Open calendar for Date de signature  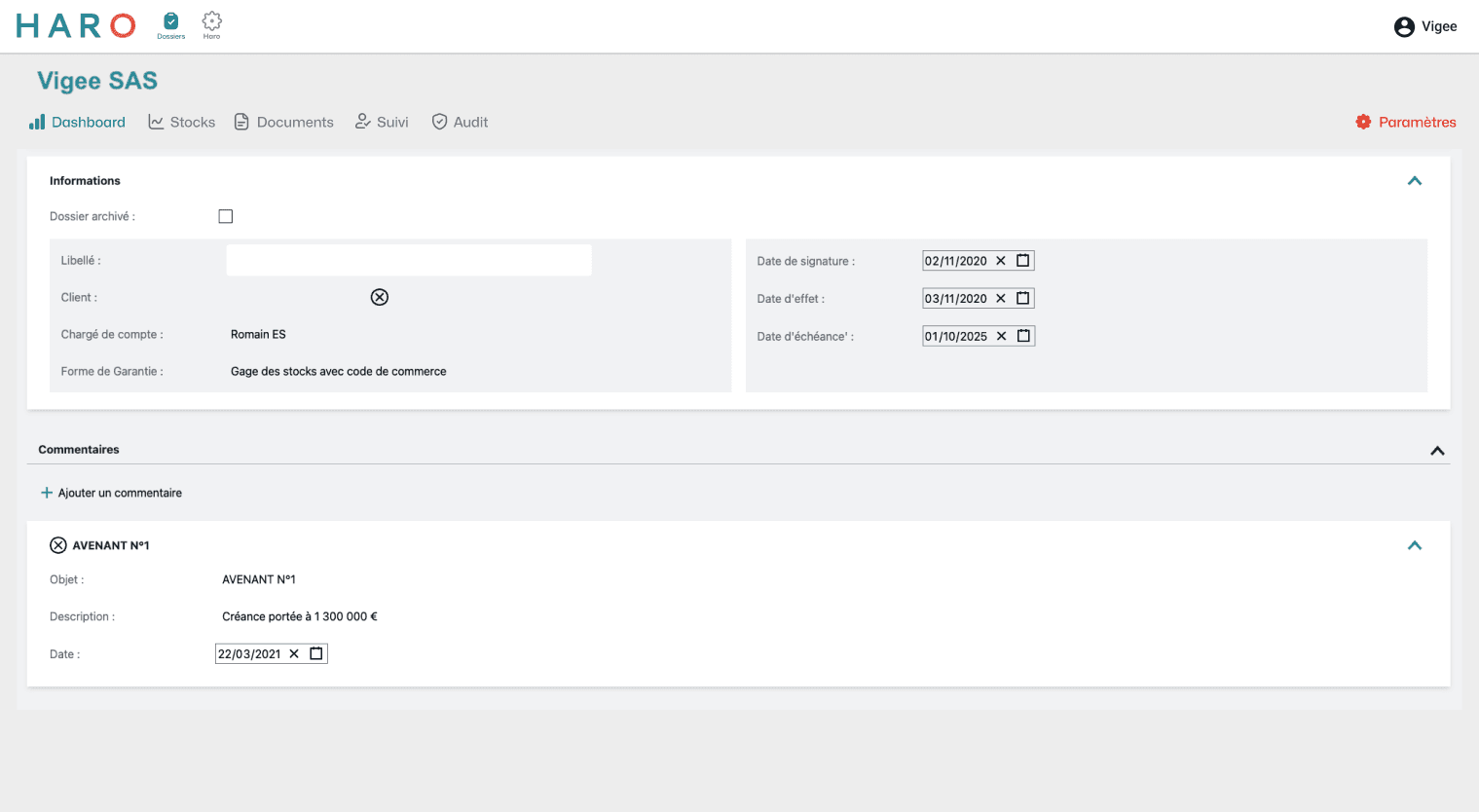coord(1022,261)
